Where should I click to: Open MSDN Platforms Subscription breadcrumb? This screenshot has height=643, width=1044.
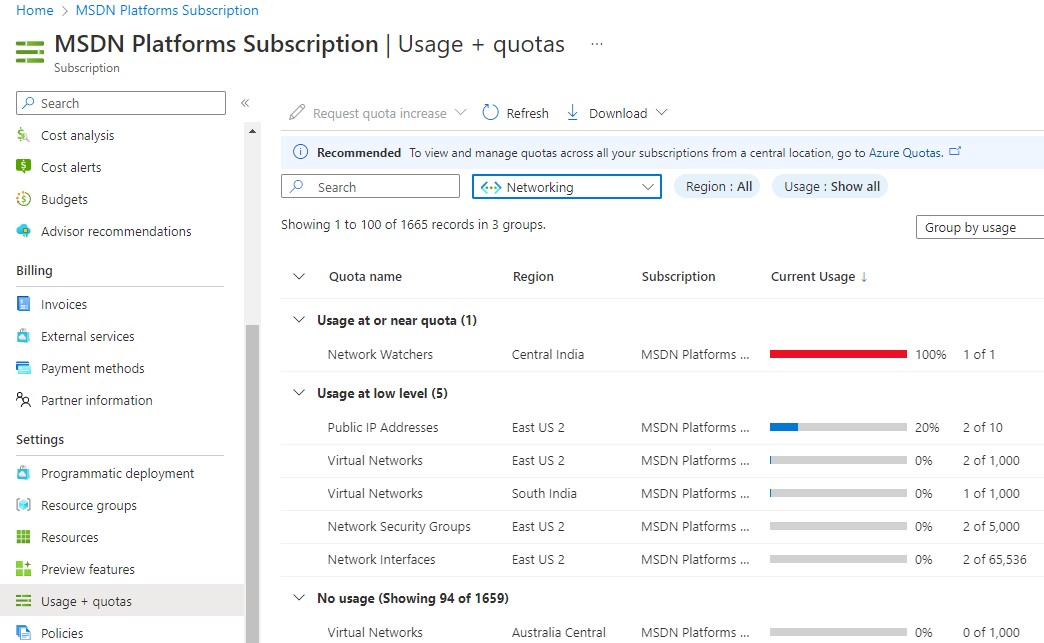click(167, 10)
